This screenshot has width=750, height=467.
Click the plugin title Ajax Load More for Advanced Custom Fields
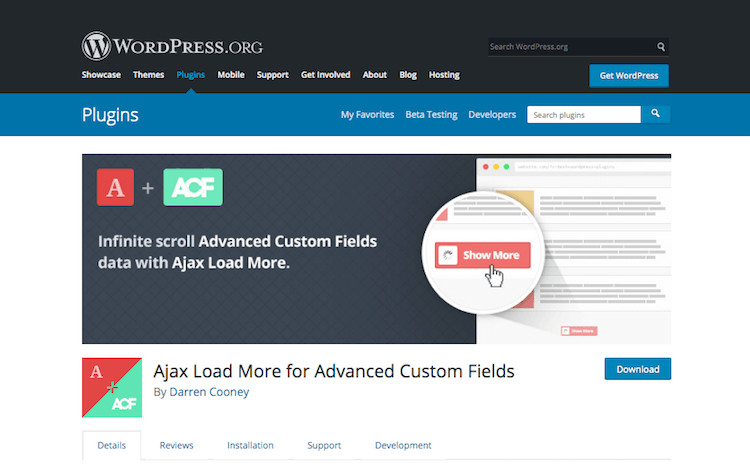[x=334, y=371]
